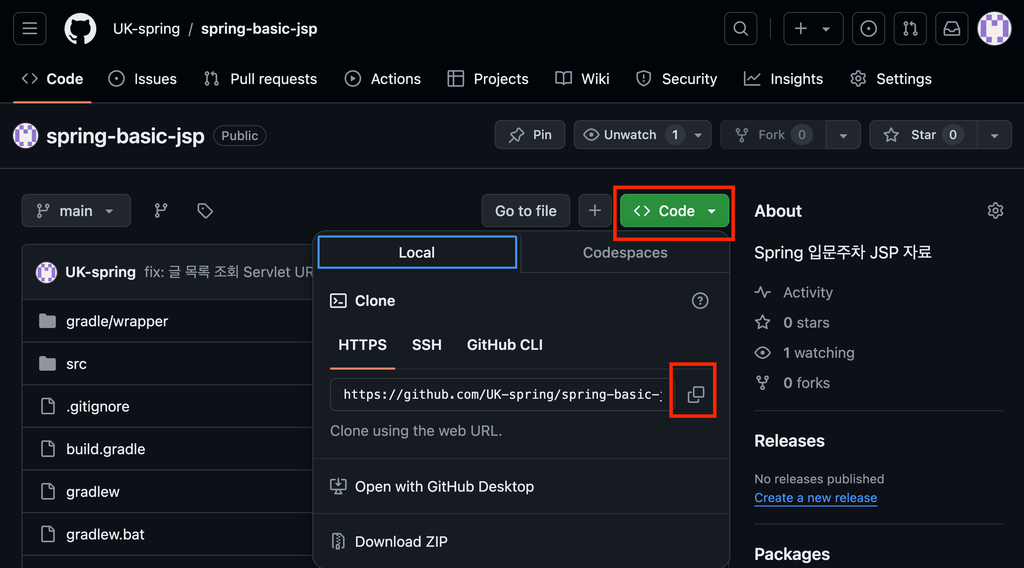
Task: Switch to the Code tab
Action: tap(52, 79)
